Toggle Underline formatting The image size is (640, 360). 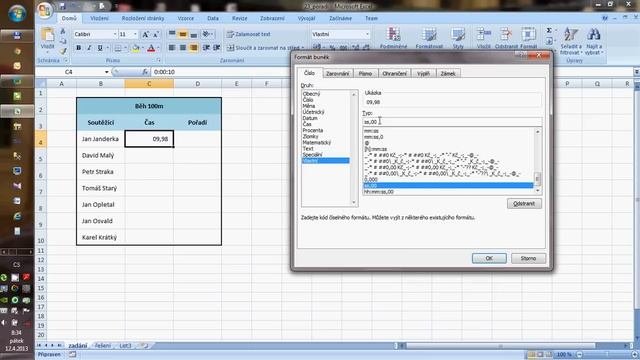pyautogui.click(x=100, y=48)
